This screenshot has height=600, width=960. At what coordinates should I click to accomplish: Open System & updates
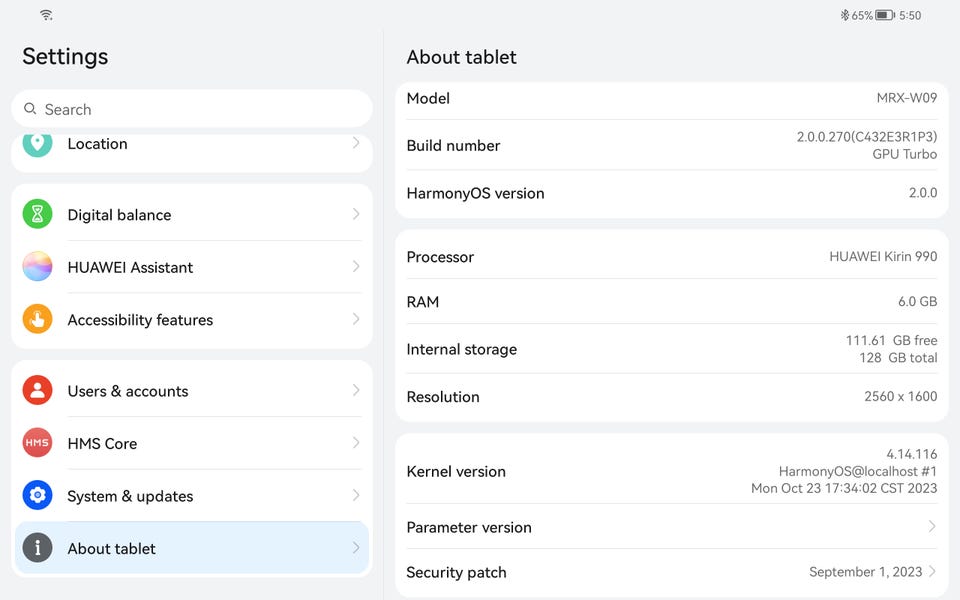[192, 495]
